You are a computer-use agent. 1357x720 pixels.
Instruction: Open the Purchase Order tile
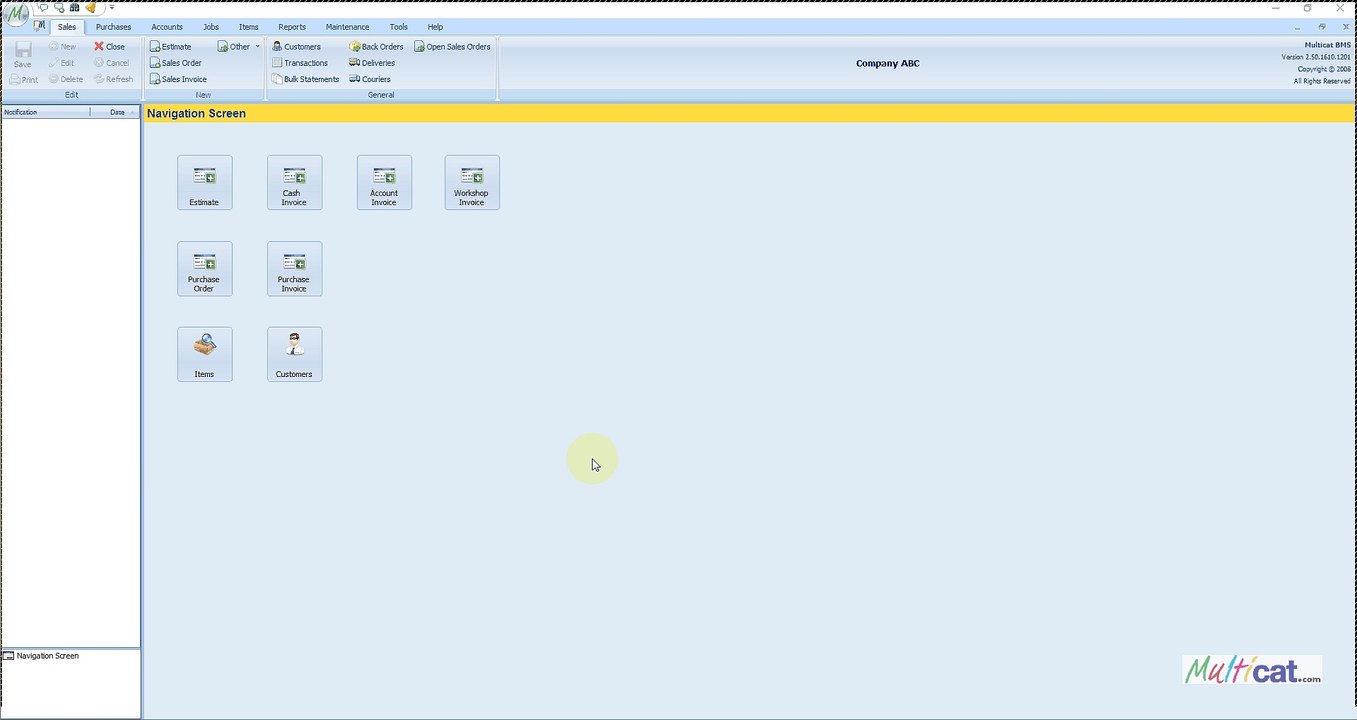tap(205, 268)
